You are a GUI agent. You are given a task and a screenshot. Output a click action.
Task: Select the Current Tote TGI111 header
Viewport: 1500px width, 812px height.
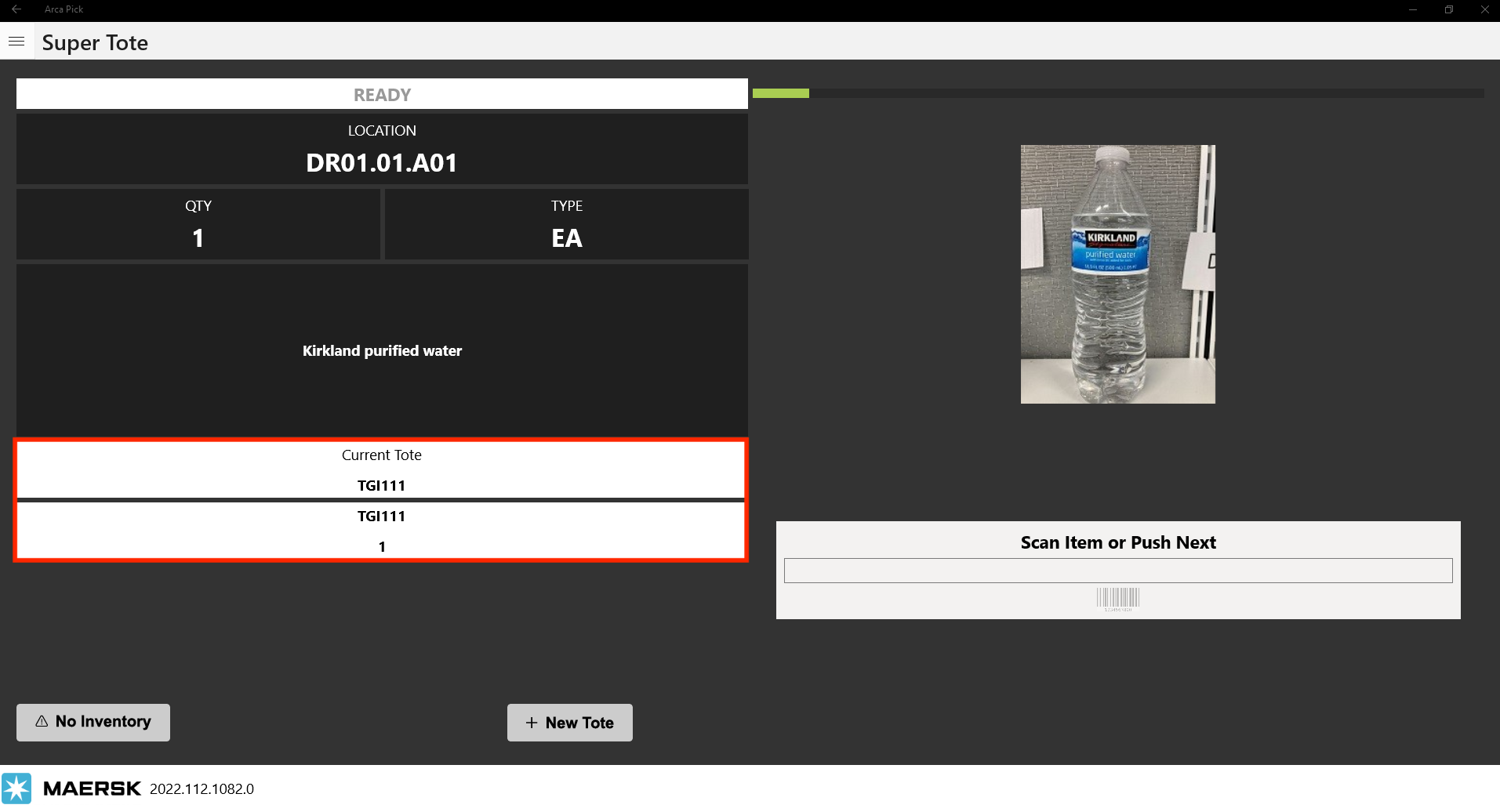pyautogui.click(x=382, y=469)
